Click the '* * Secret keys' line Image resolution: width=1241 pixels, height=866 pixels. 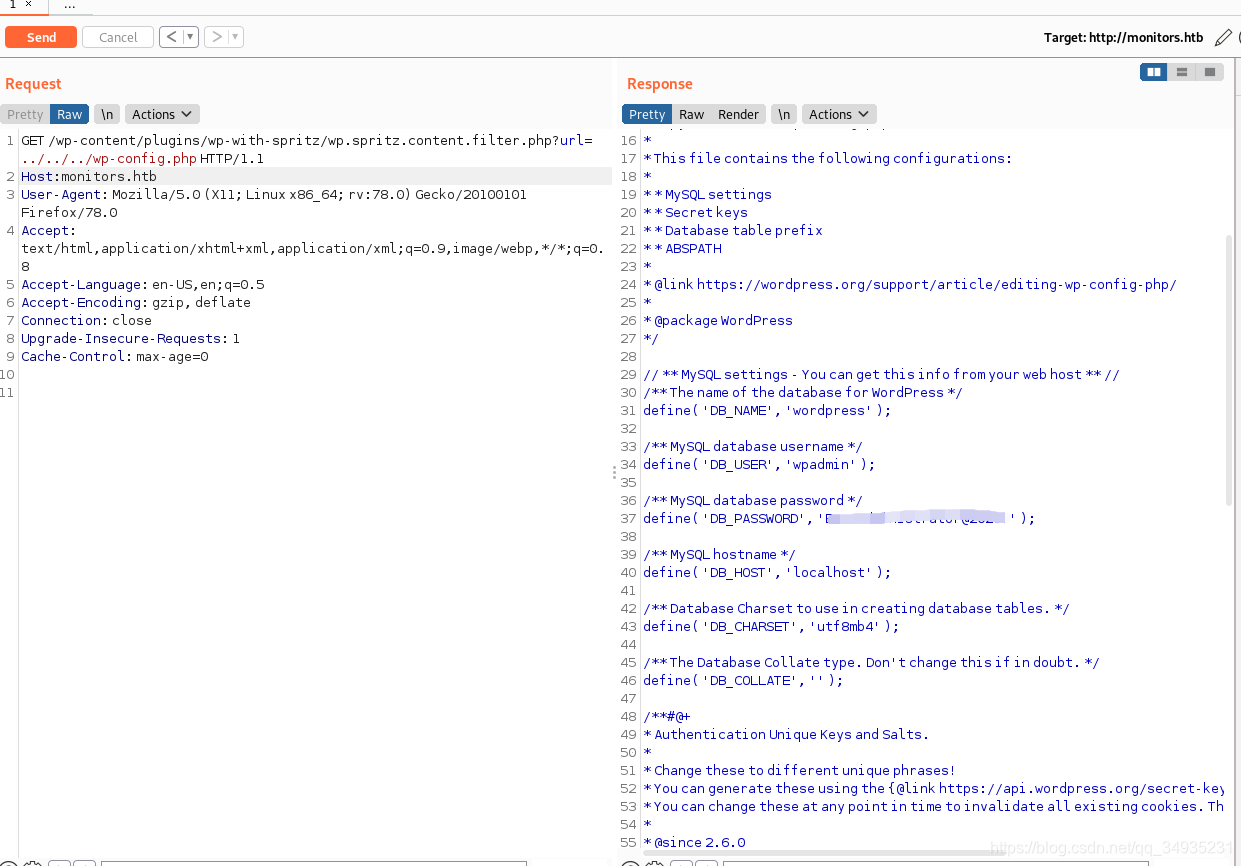(696, 213)
